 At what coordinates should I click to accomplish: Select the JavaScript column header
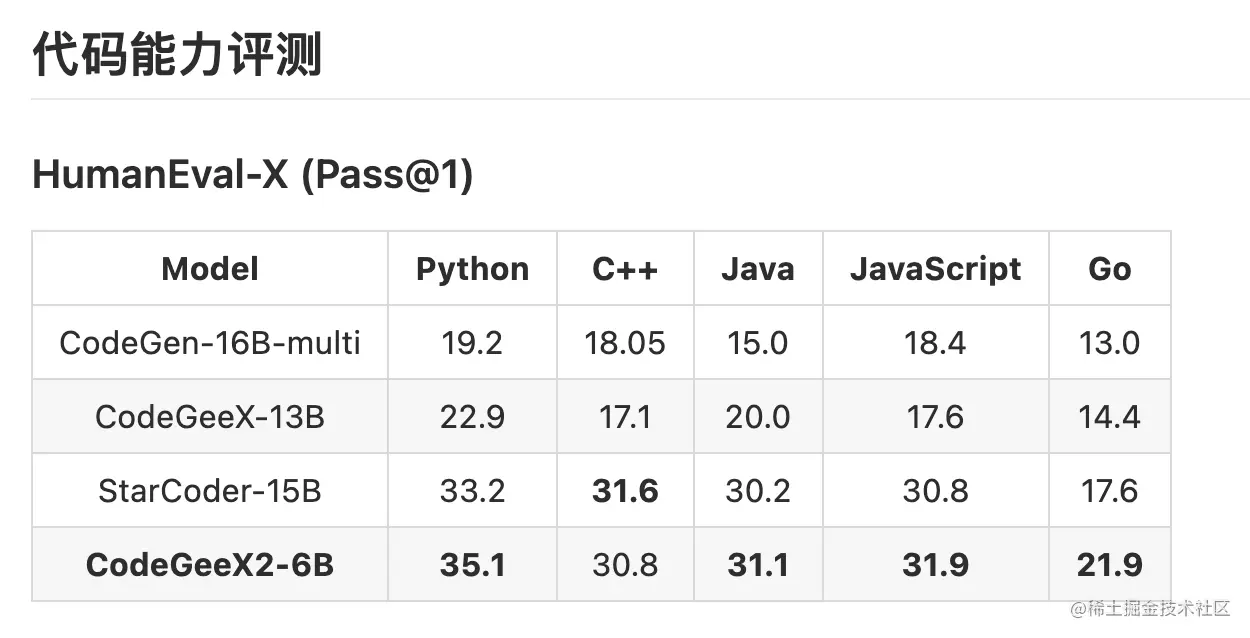coord(935,269)
